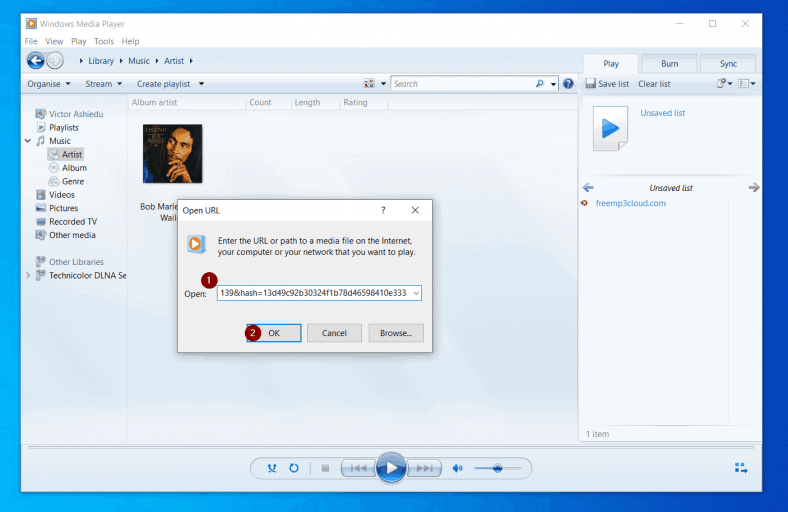Image resolution: width=788 pixels, height=512 pixels.
Task: Select Recorded TV in navigation pane
Action: (x=66, y=222)
